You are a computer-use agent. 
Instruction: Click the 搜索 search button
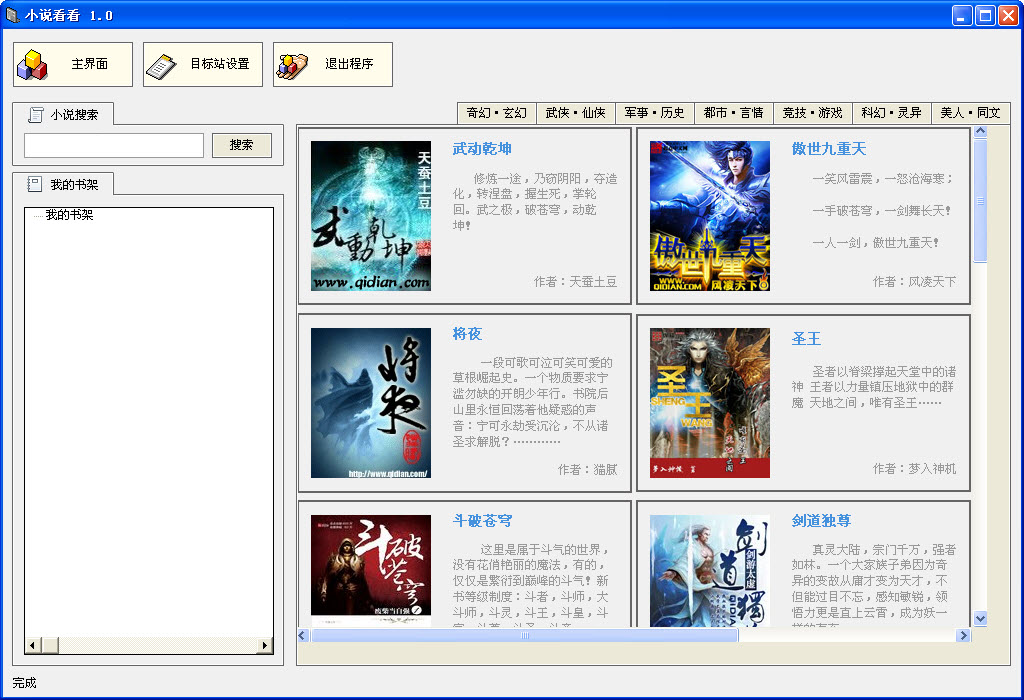click(x=242, y=145)
